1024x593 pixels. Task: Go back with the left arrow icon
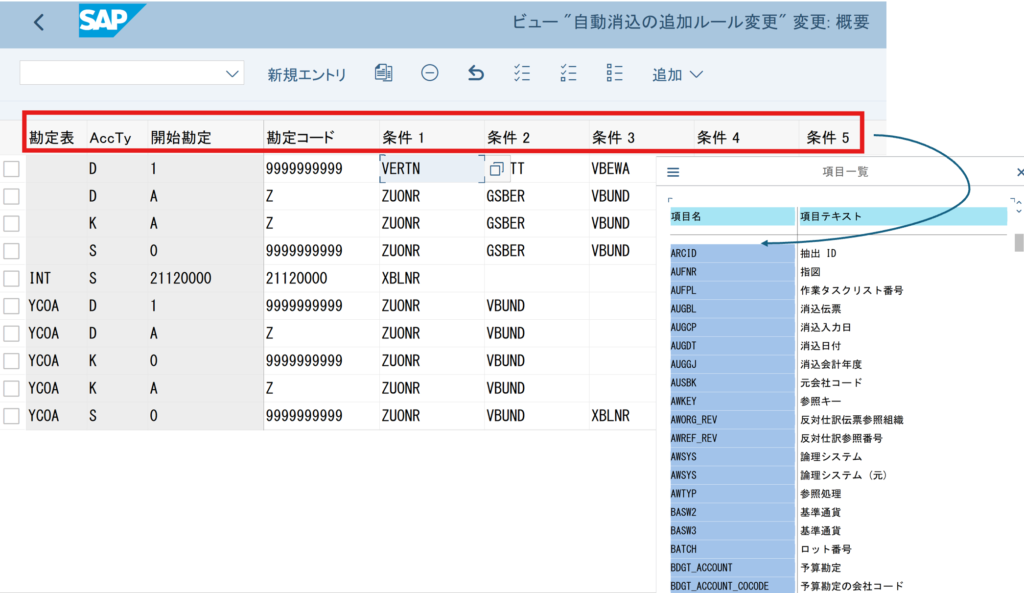coord(39,22)
